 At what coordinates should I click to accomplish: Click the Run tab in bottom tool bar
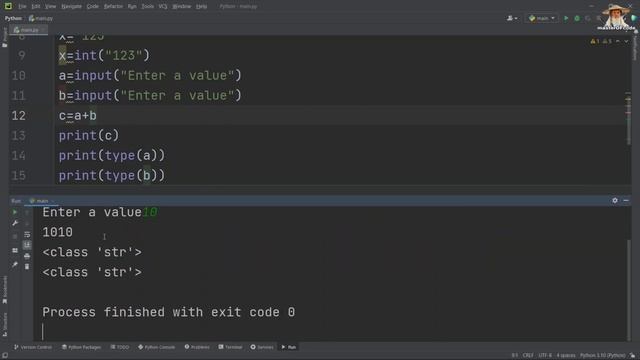click(x=289, y=347)
